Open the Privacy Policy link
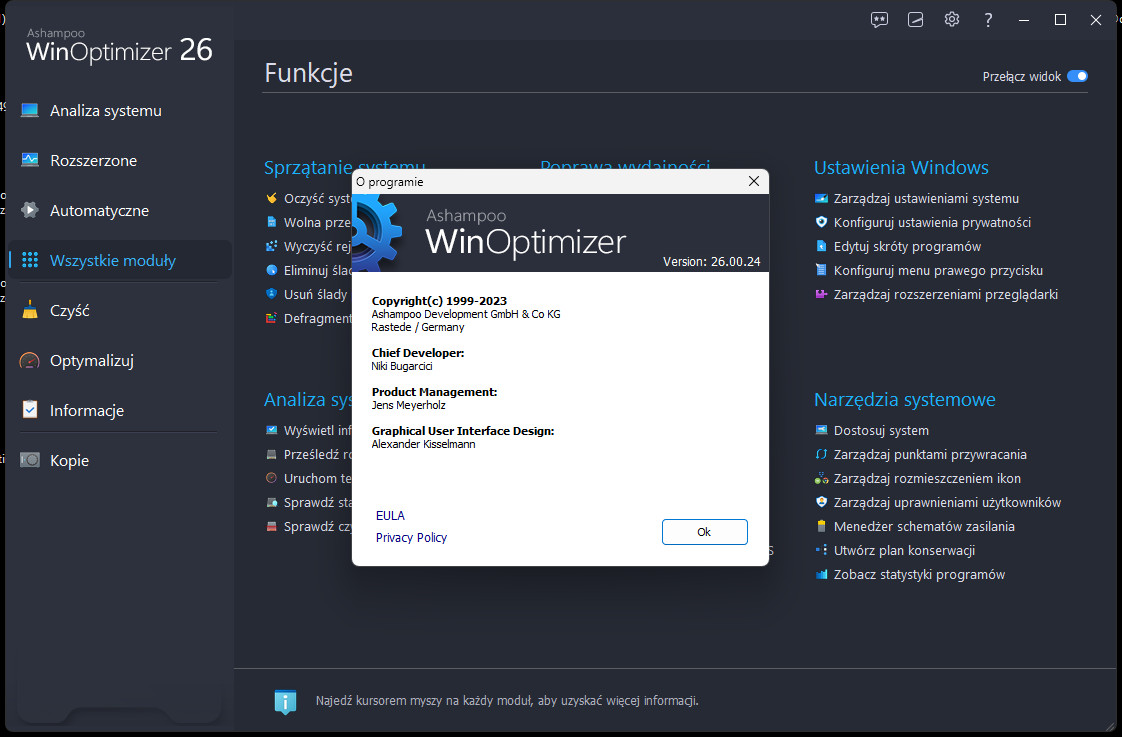1122x737 pixels. [411, 537]
